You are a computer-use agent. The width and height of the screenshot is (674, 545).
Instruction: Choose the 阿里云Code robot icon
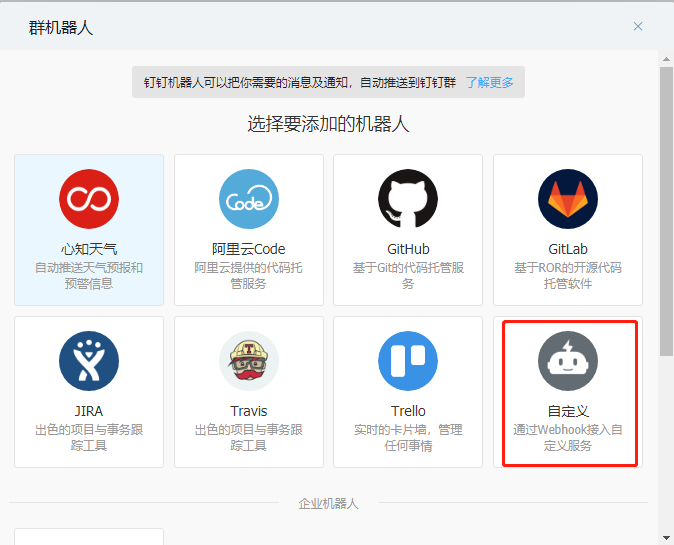249,199
